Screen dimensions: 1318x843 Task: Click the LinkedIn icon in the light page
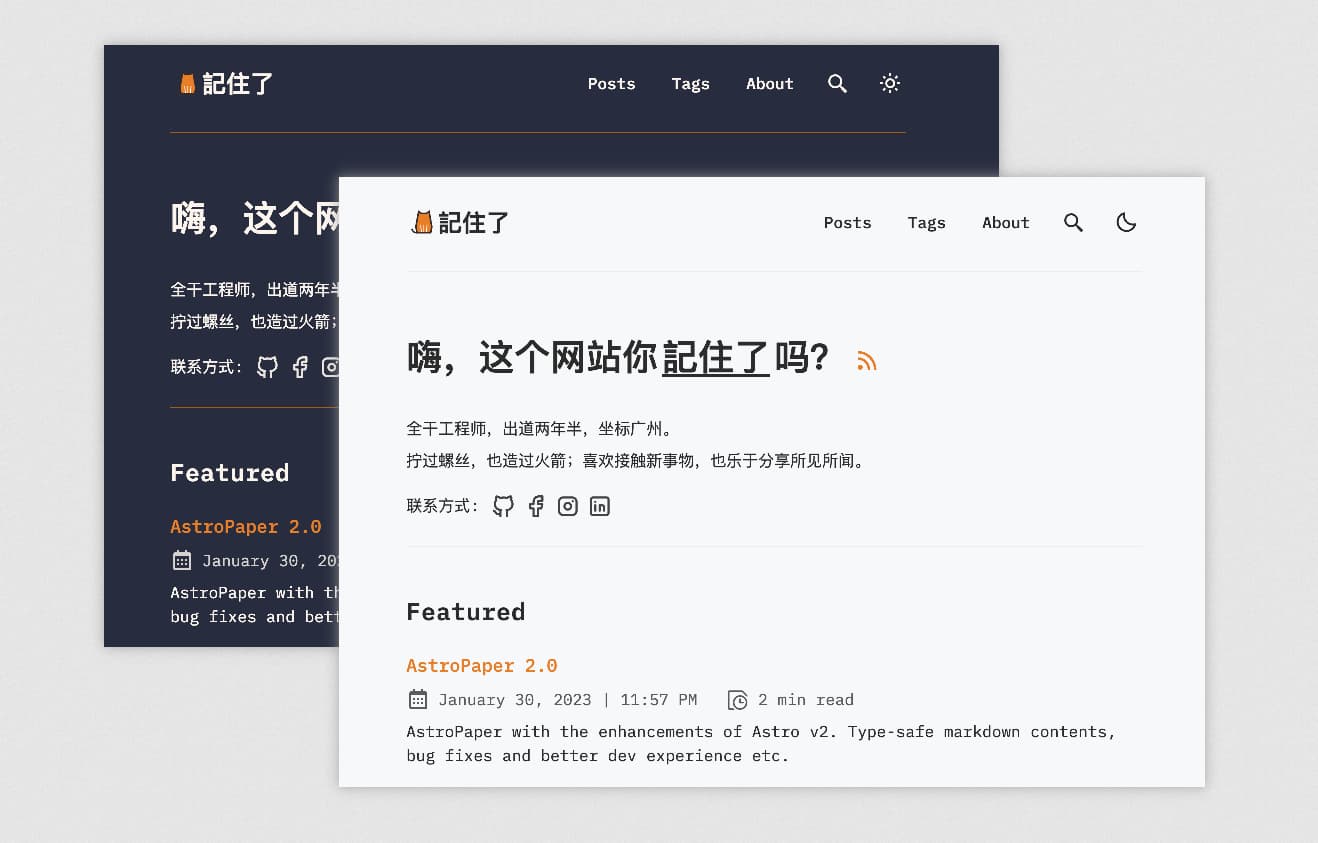pos(599,506)
